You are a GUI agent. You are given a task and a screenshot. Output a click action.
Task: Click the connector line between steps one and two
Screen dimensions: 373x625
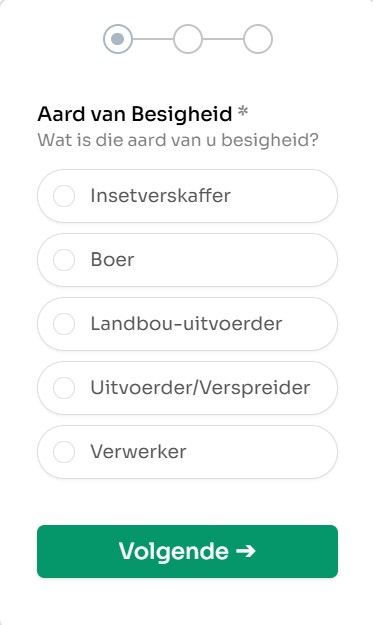coord(153,39)
